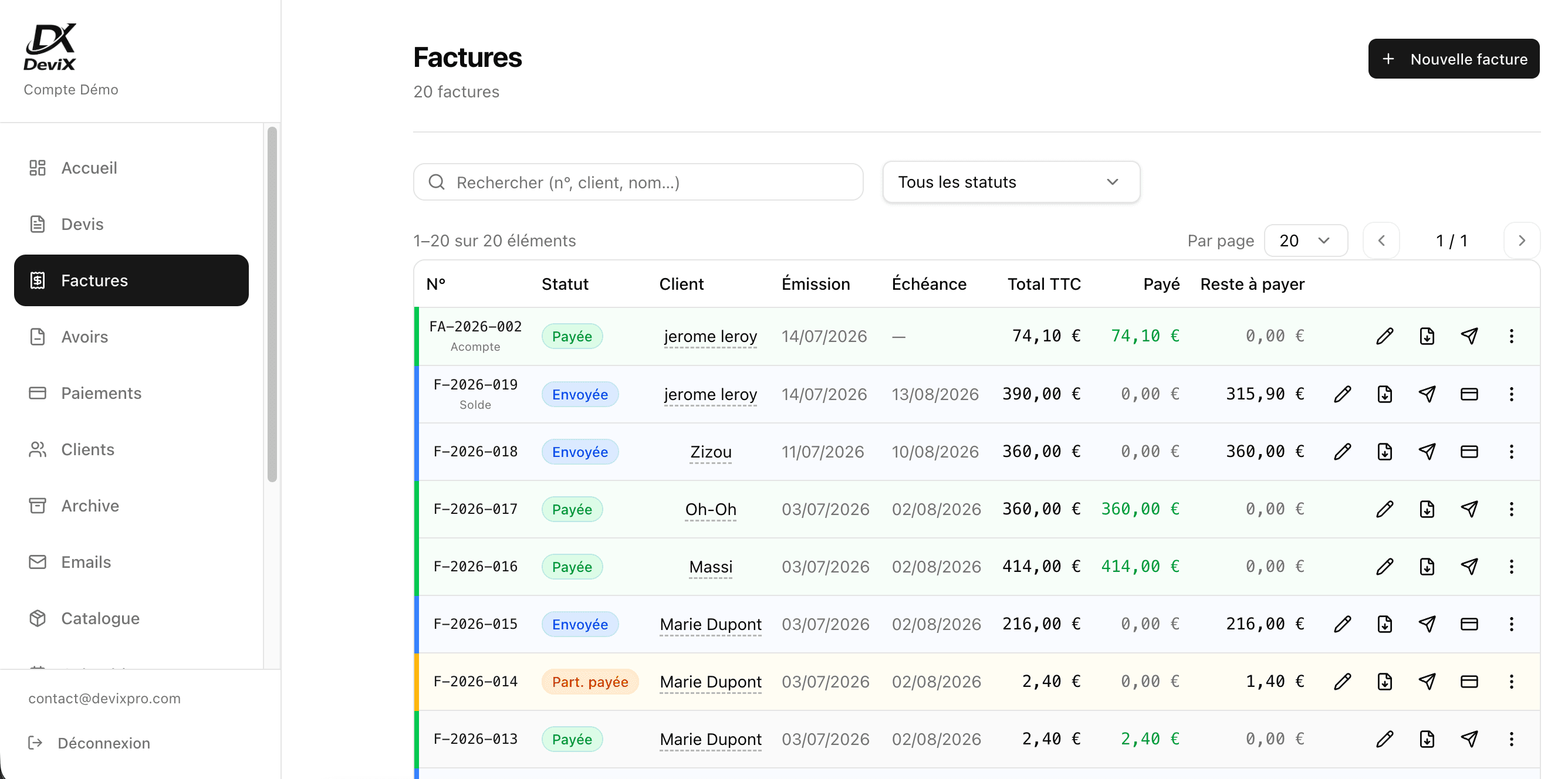
Task: Open the Par page 20 dropdown
Action: (x=1306, y=241)
